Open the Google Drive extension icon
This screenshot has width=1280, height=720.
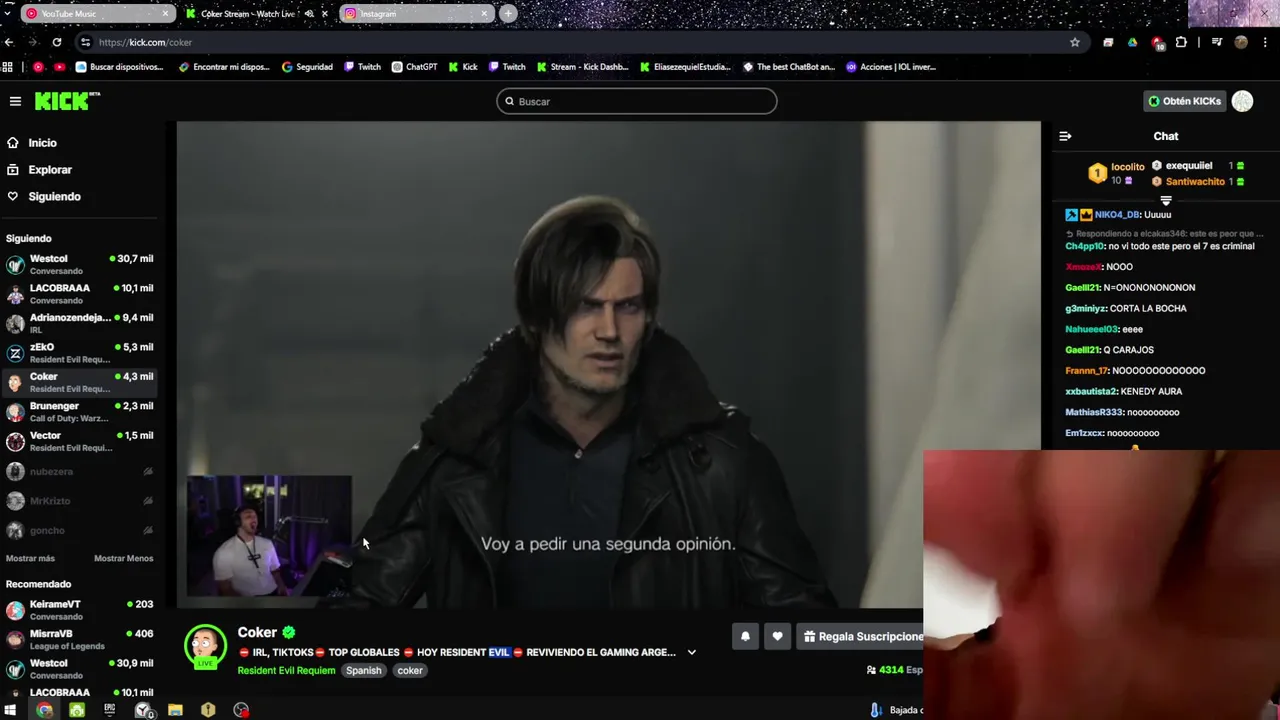click(1132, 42)
